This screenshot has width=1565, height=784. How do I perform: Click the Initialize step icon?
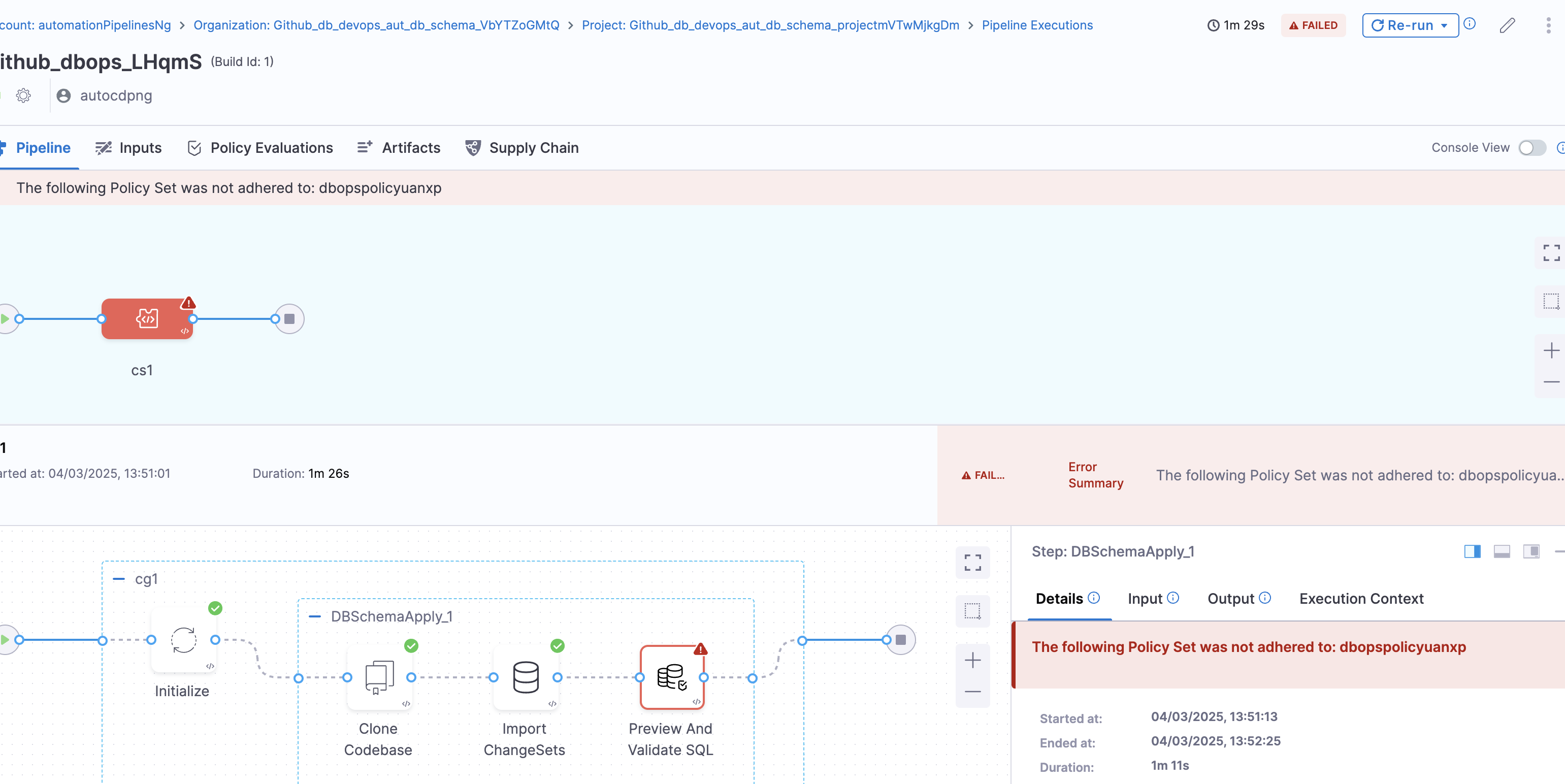pos(183,639)
